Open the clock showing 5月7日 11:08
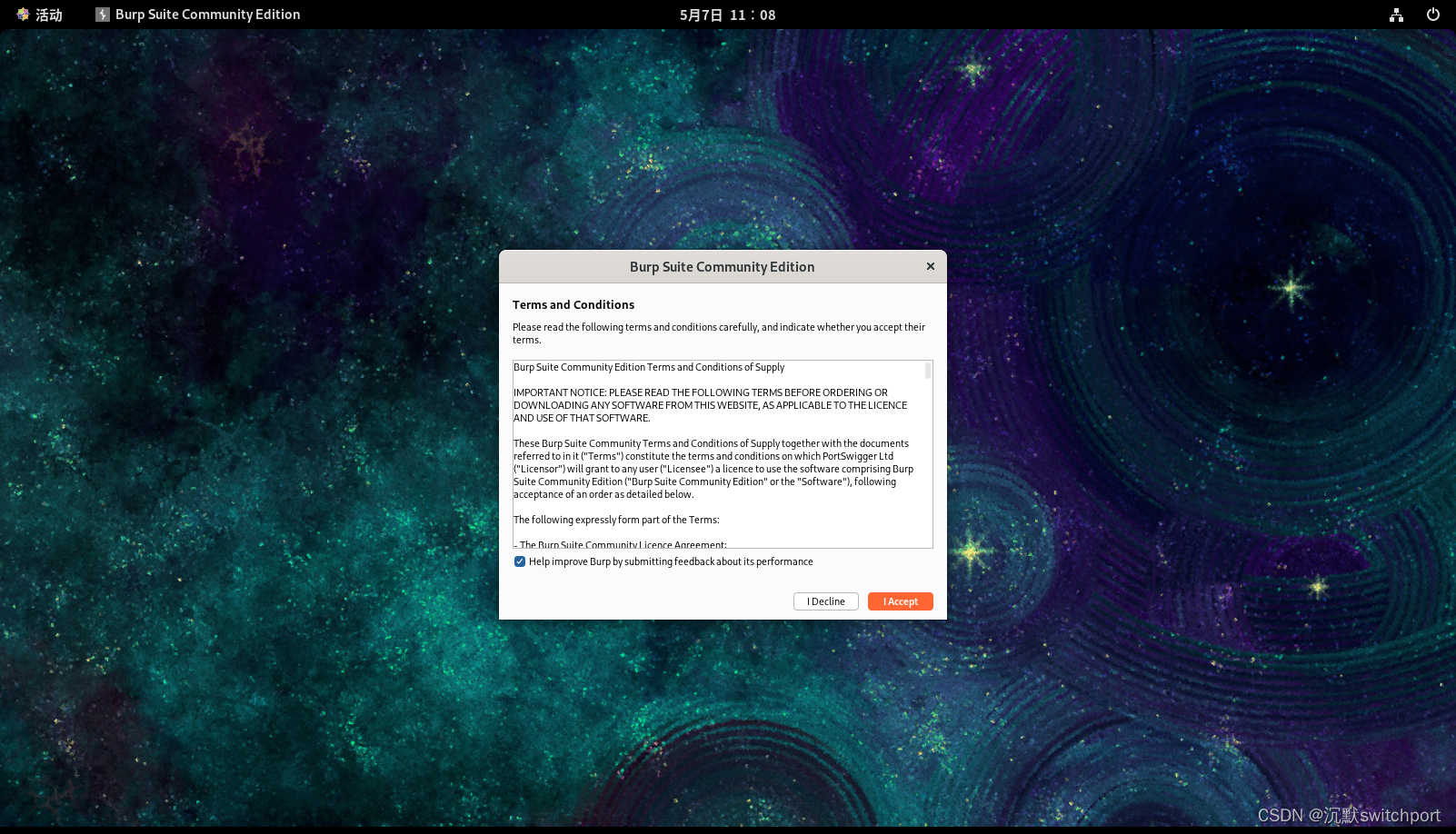Screen dimensions: 1456x834 (x=727, y=15)
